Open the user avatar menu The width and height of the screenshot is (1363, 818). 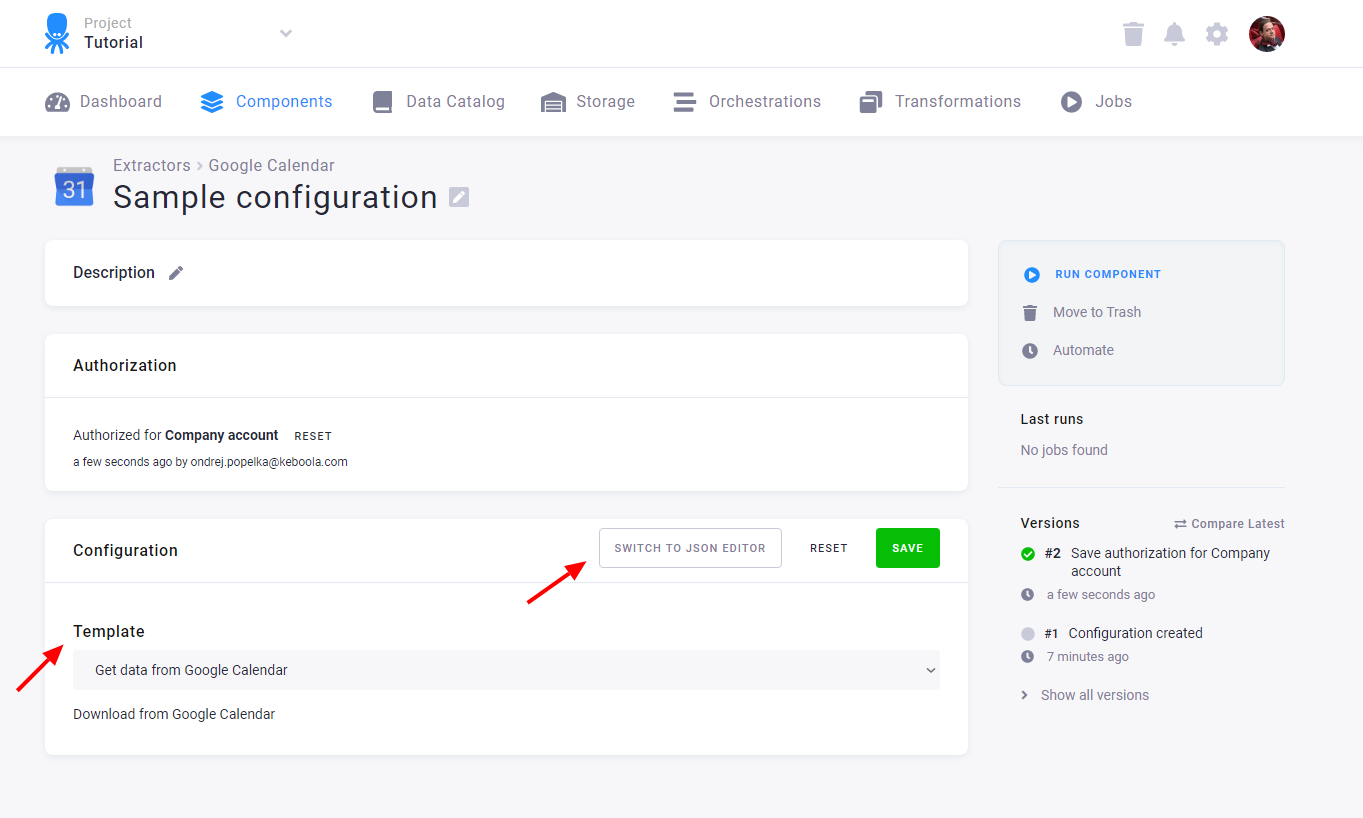[1267, 34]
